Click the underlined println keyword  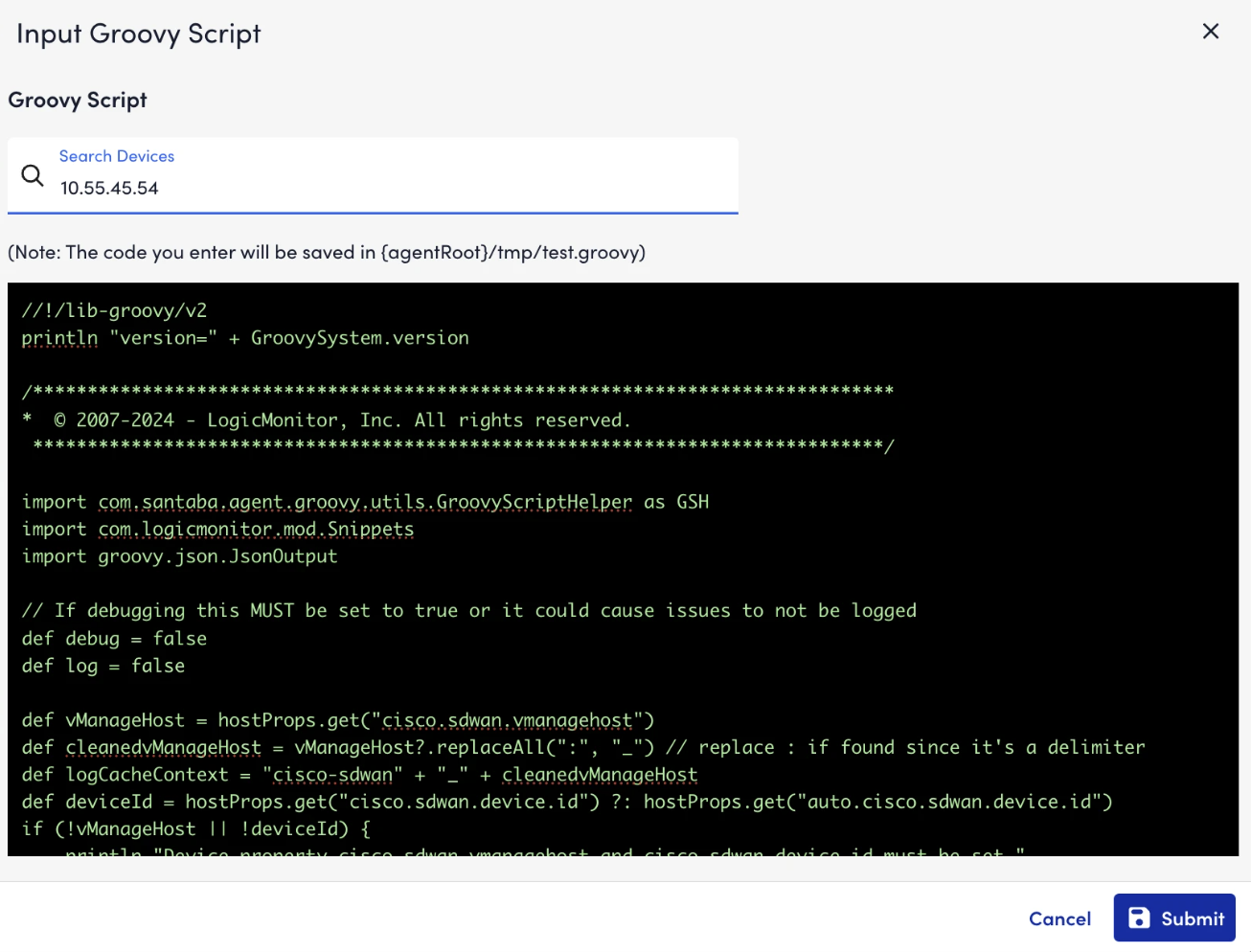tap(59, 337)
